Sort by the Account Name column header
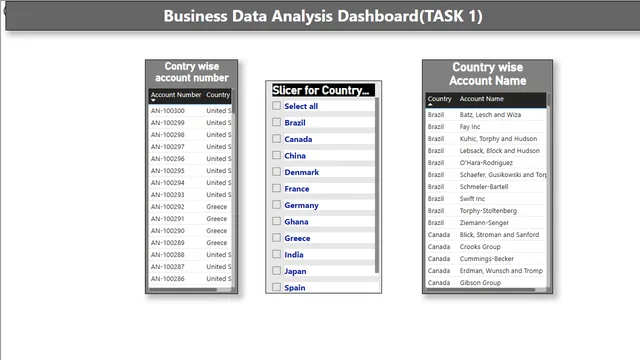 coord(482,99)
